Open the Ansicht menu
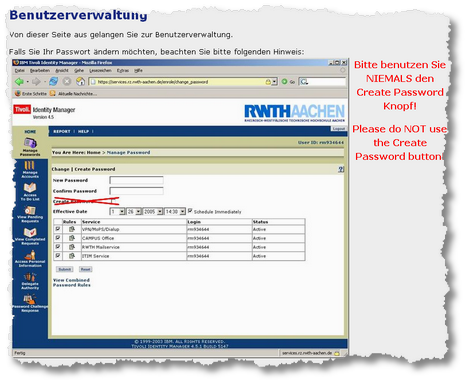 [62, 70]
